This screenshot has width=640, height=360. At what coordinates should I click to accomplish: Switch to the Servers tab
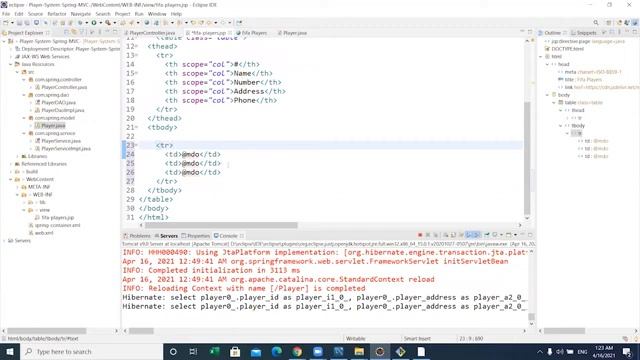coord(166,236)
